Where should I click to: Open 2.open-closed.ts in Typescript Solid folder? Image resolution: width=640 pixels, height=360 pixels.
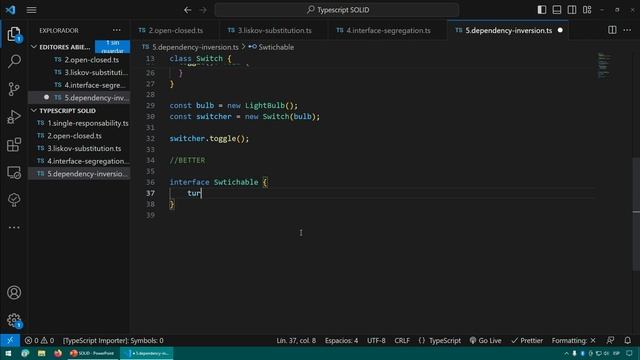(x=79, y=136)
